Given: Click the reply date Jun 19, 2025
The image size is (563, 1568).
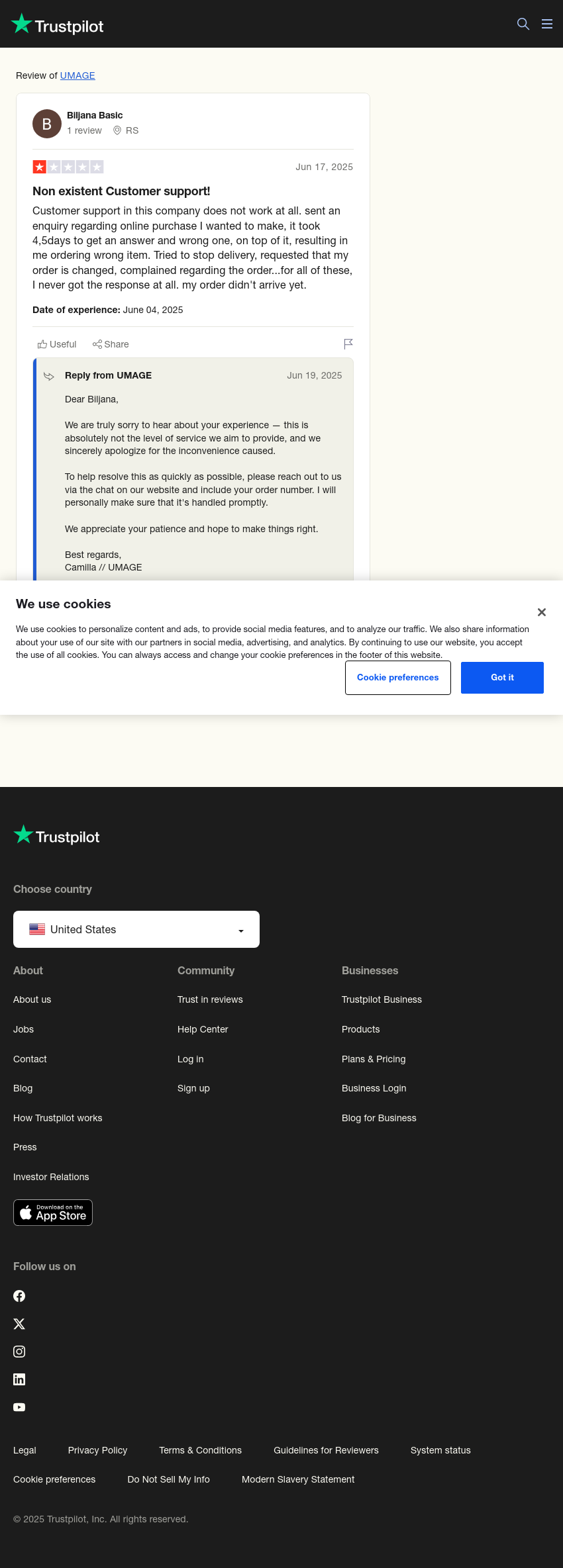Looking at the screenshot, I should [314, 375].
